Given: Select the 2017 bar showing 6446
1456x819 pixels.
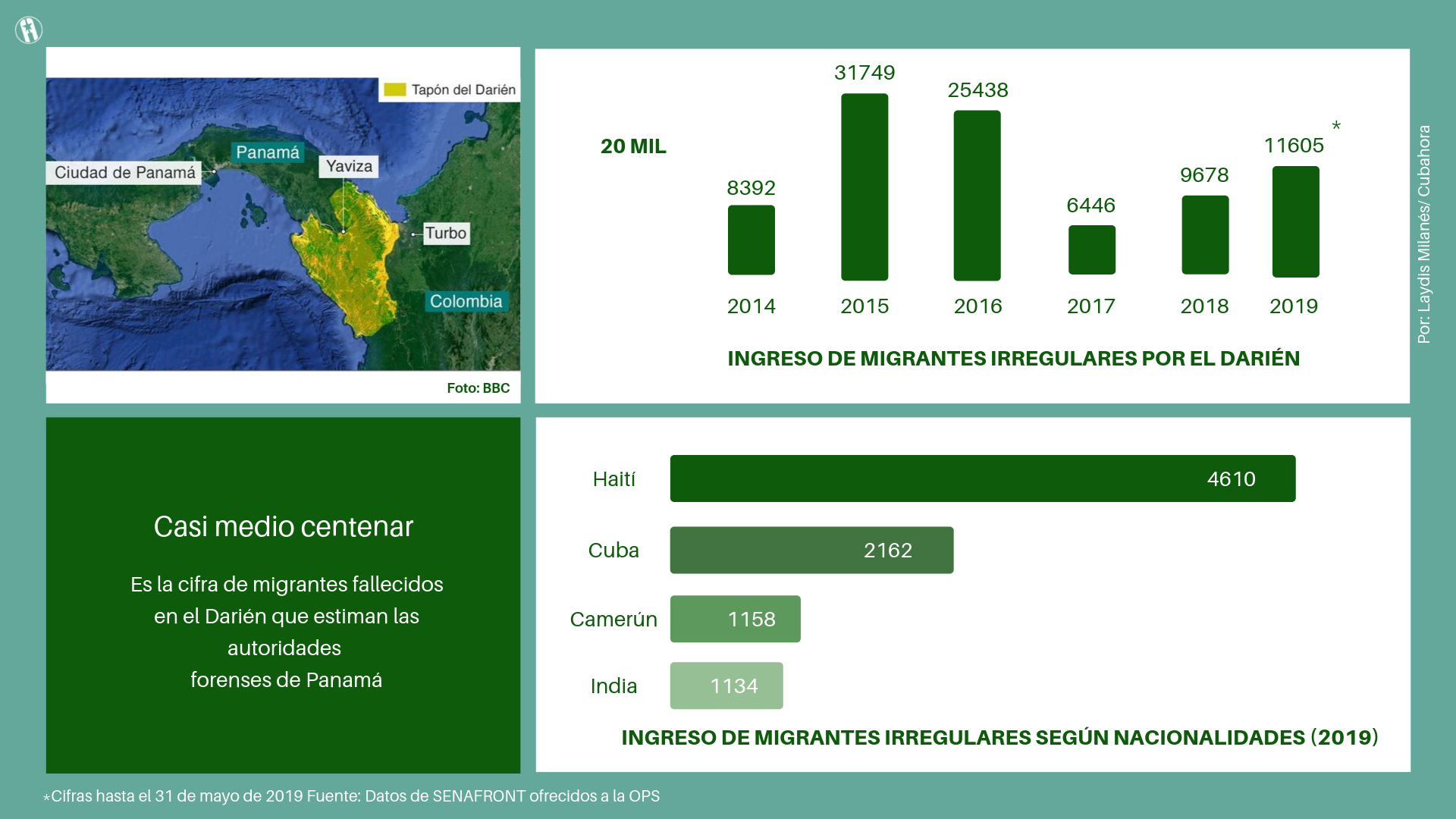Looking at the screenshot, I should pyautogui.click(x=1091, y=249).
